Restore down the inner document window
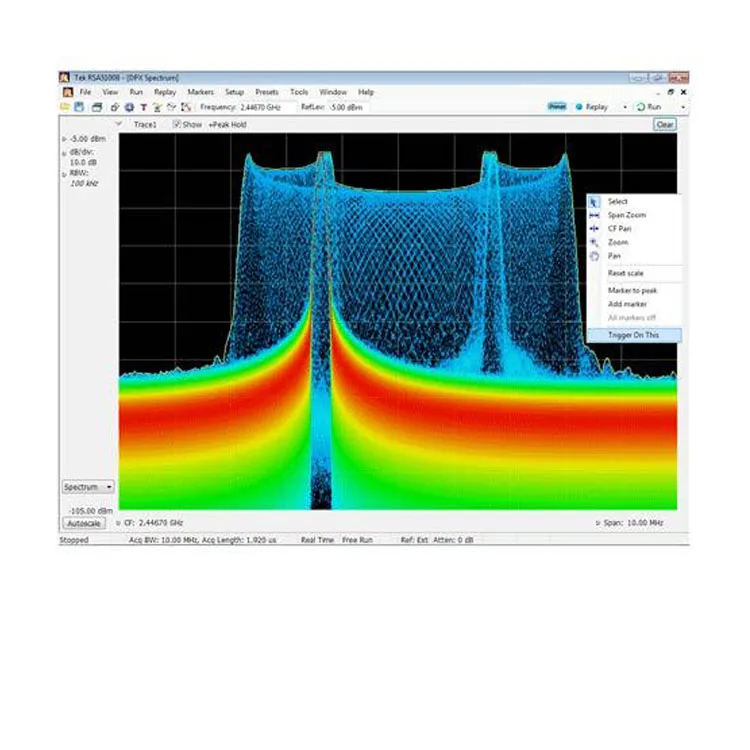 click(x=671, y=92)
